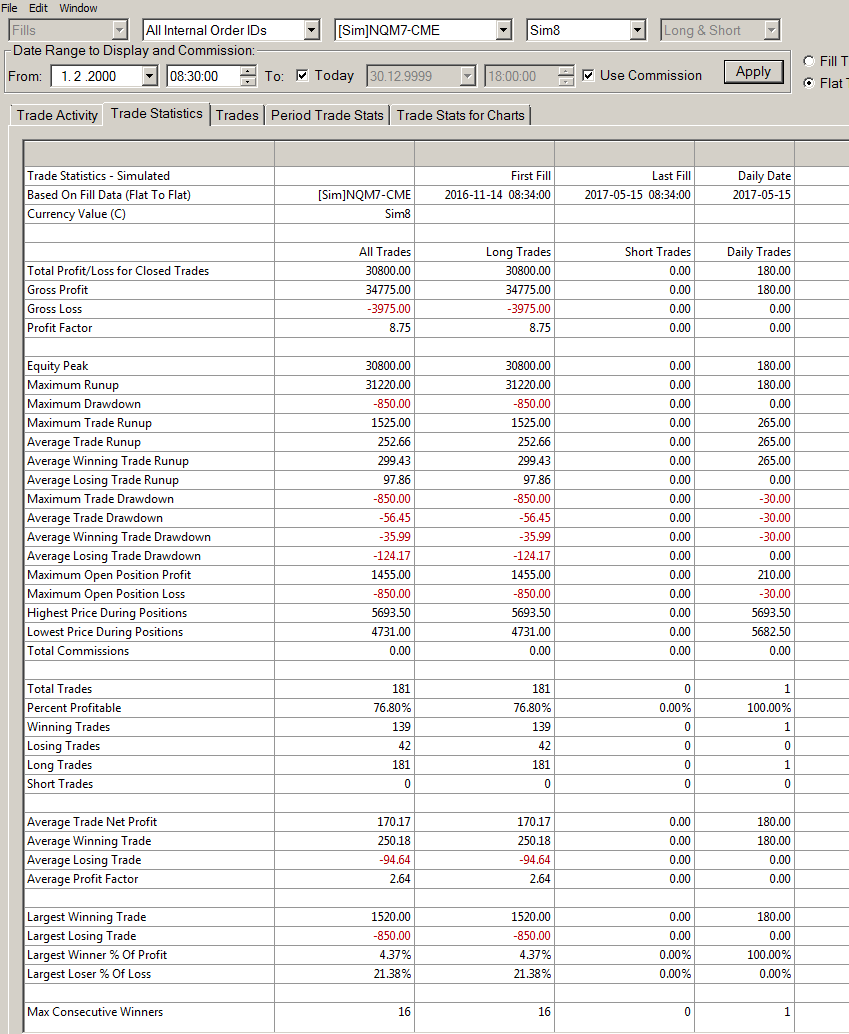
Task: Click the 'Highest Price During Positions' row label
Action: coord(107,613)
